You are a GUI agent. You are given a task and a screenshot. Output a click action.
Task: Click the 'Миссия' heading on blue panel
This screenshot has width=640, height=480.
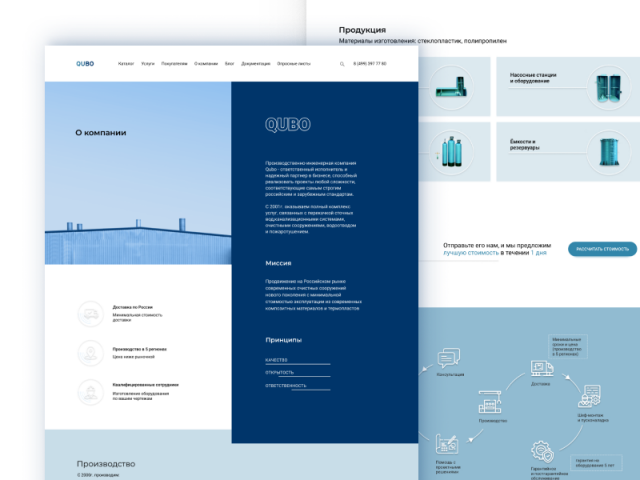pyautogui.click(x=278, y=263)
